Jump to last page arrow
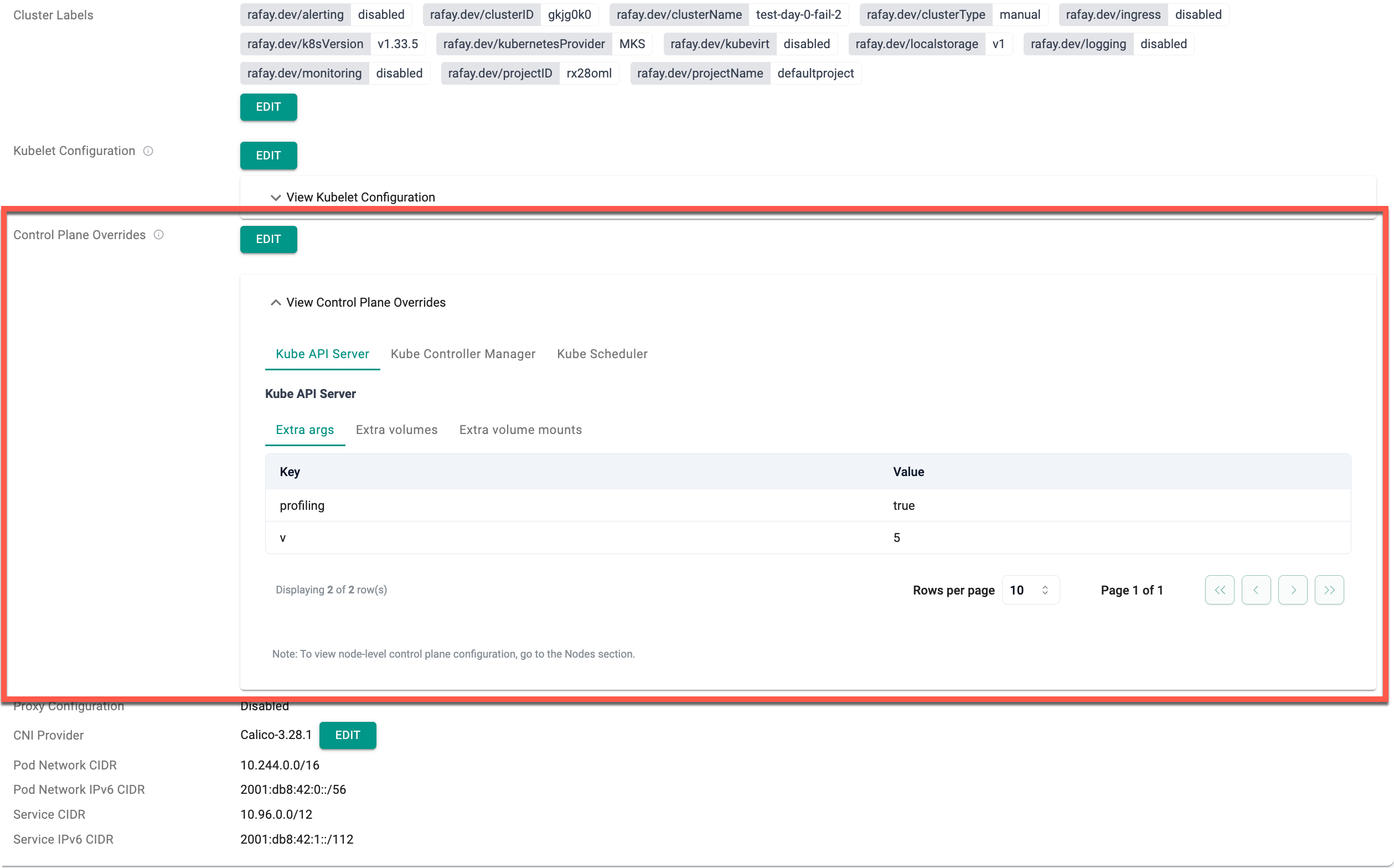 pyautogui.click(x=1329, y=590)
